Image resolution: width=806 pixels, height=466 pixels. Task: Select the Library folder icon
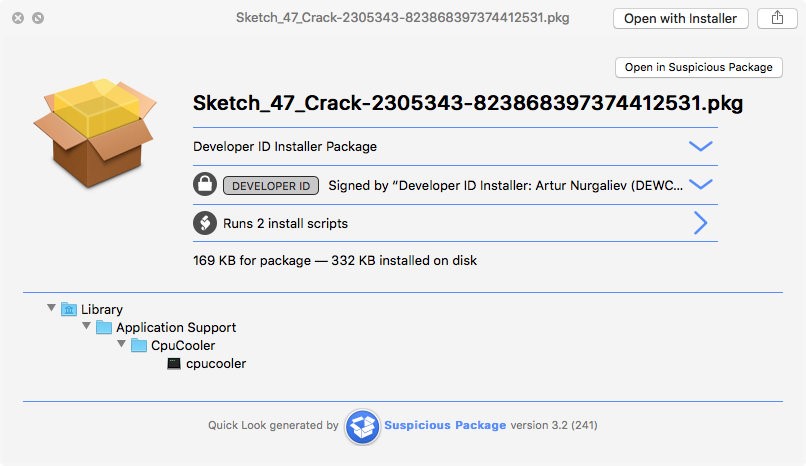pyautogui.click(x=69, y=310)
